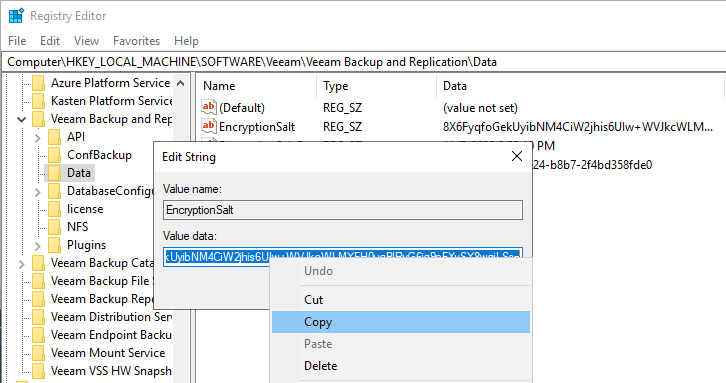726x383 pixels.
Task: Choose Paste from the context menu
Action: [401, 344]
